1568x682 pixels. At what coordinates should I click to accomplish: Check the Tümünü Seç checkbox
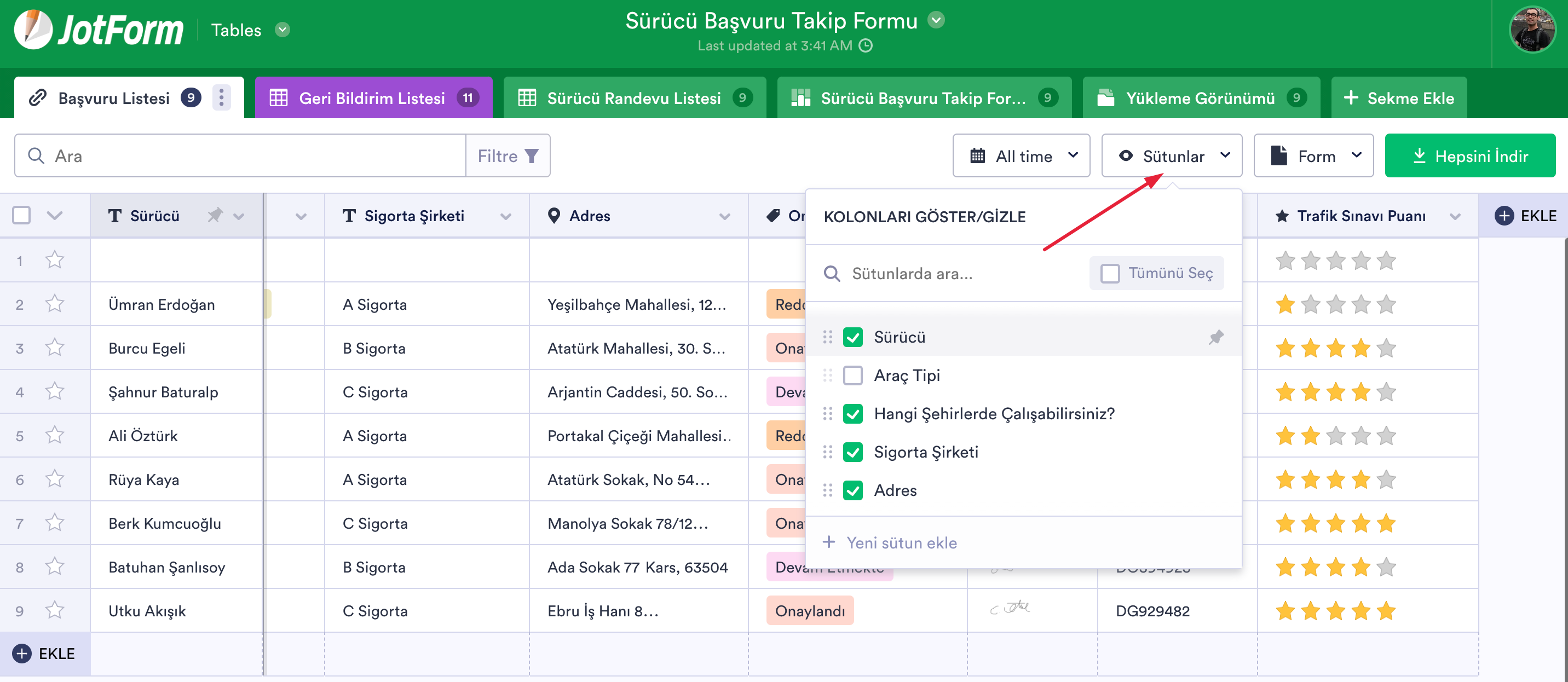click(x=1110, y=273)
